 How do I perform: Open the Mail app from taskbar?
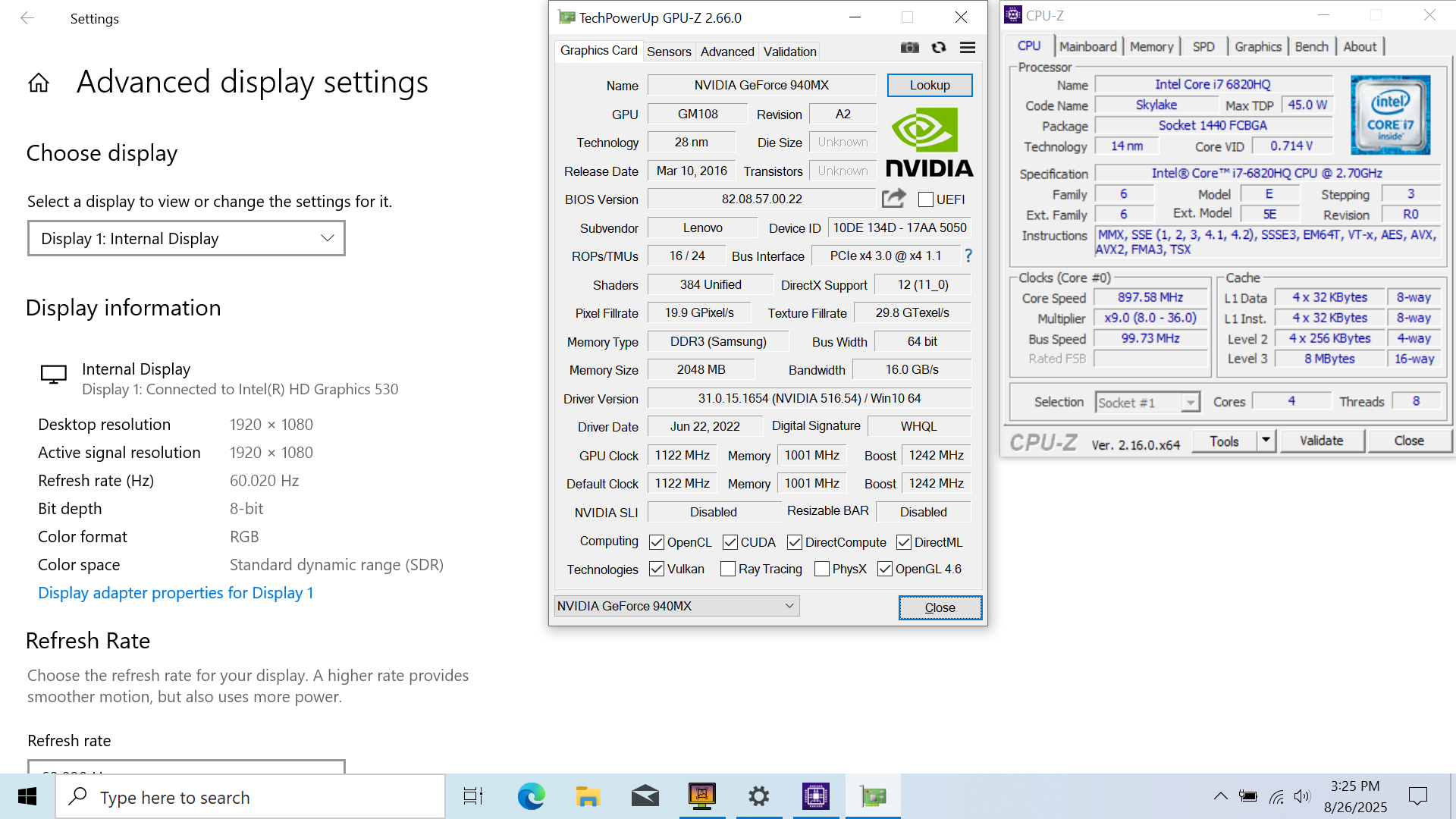645,796
